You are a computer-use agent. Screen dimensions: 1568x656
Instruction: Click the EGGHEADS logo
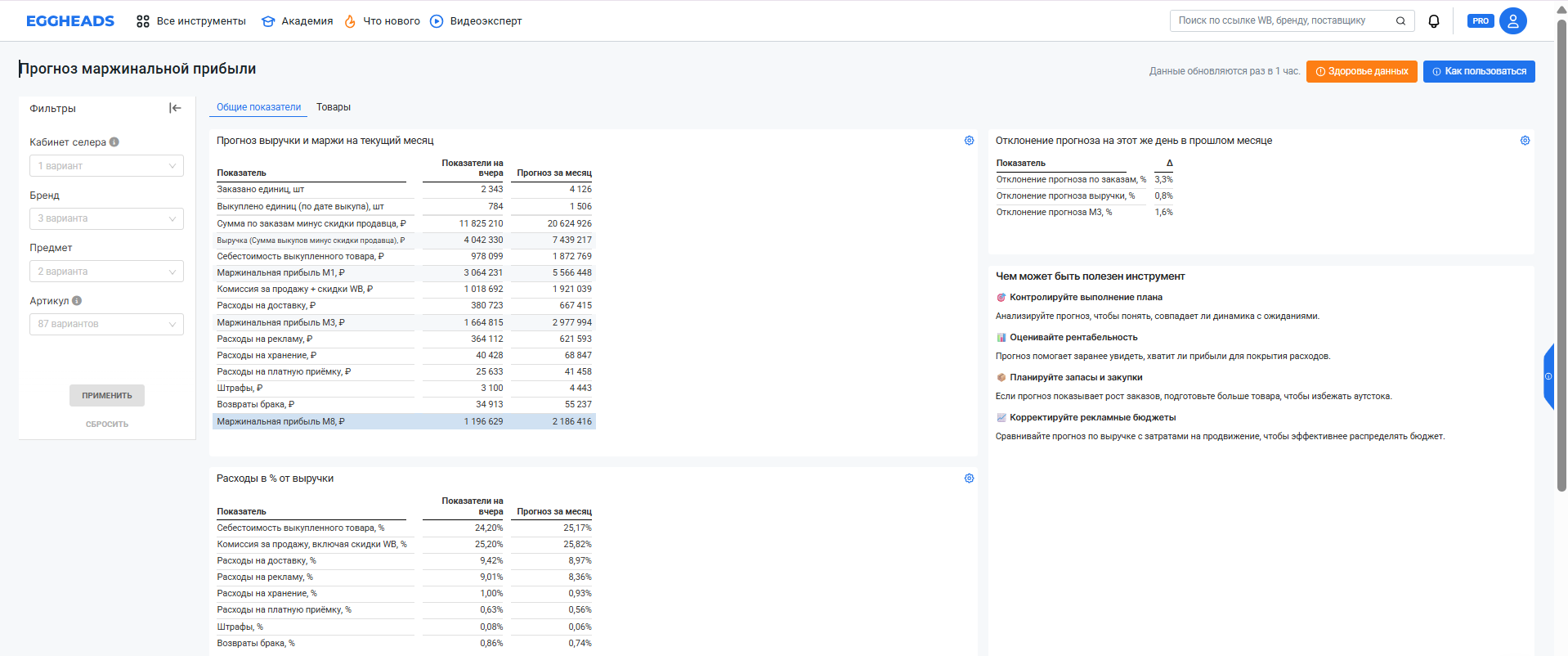[x=70, y=21]
